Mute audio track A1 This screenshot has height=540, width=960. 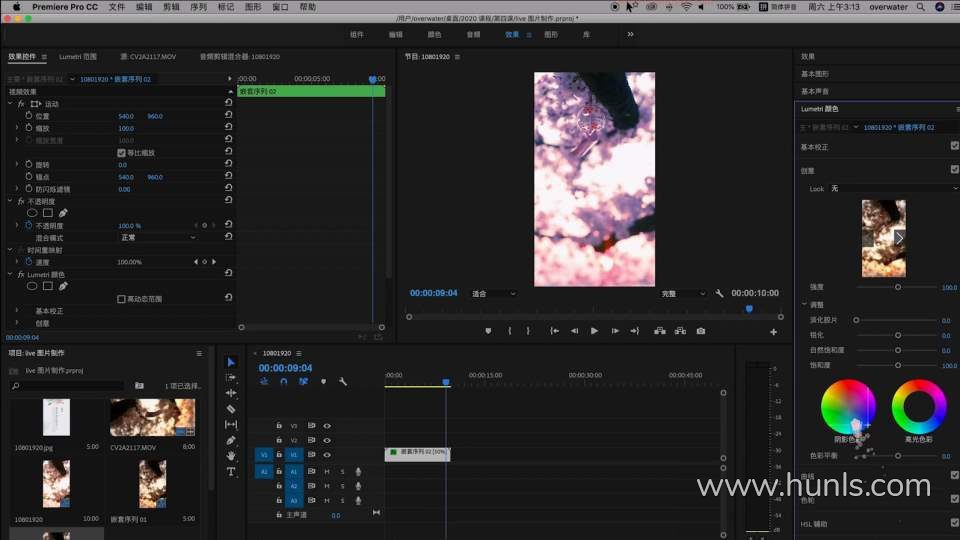tap(327, 471)
